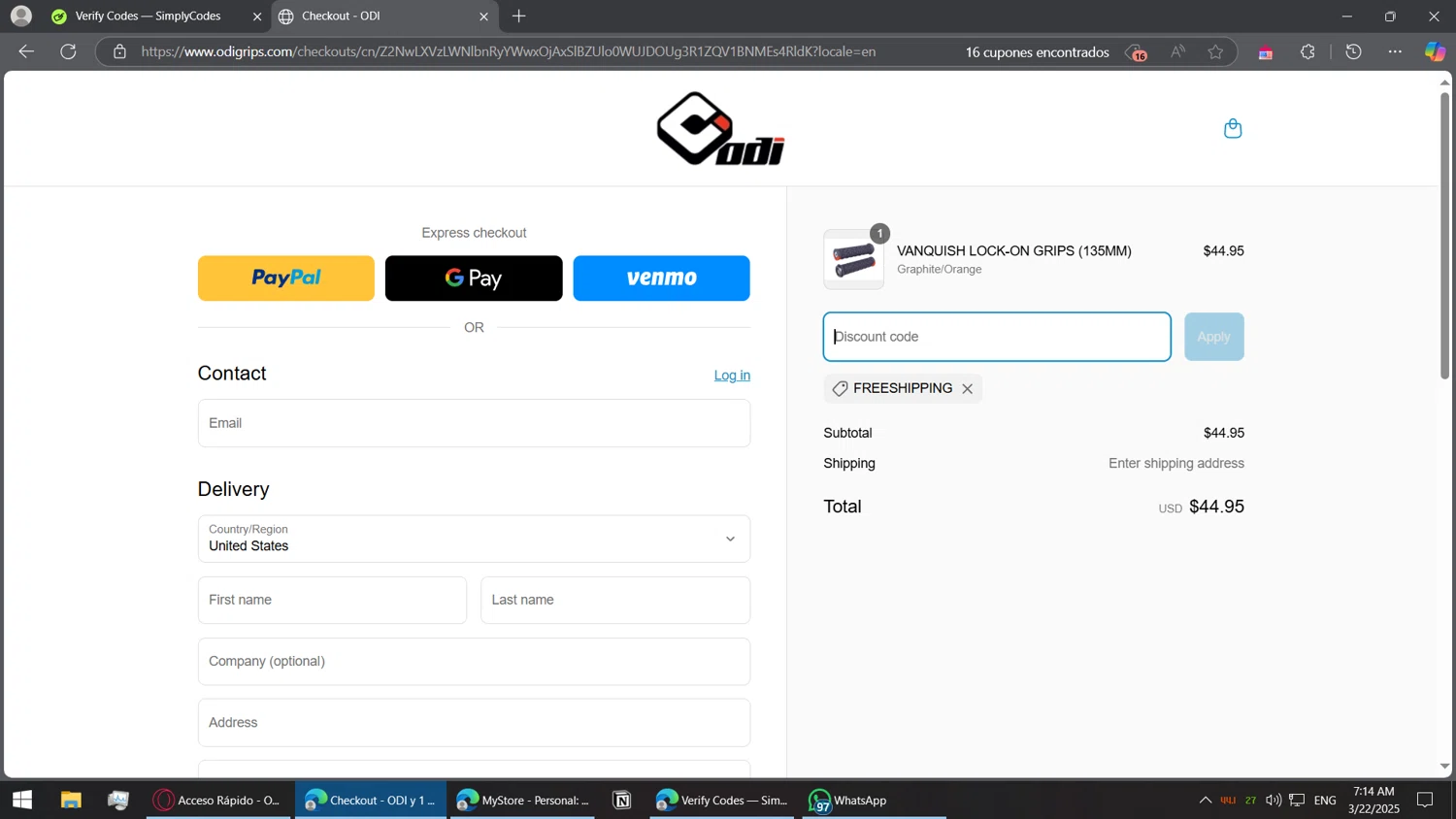The image size is (1456, 819).
Task: Pay with Google Pay button
Action: point(474,278)
